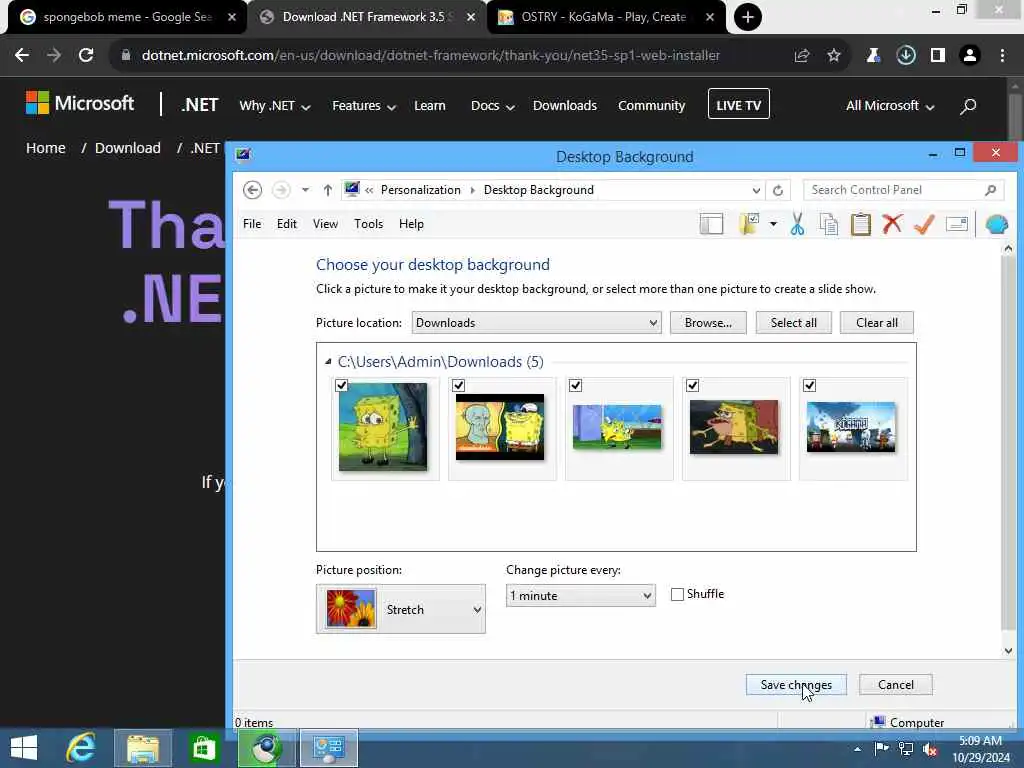The width and height of the screenshot is (1024, 768).
Task: Open the Windows Store taskbar icon
Action: tap(203, 748)
